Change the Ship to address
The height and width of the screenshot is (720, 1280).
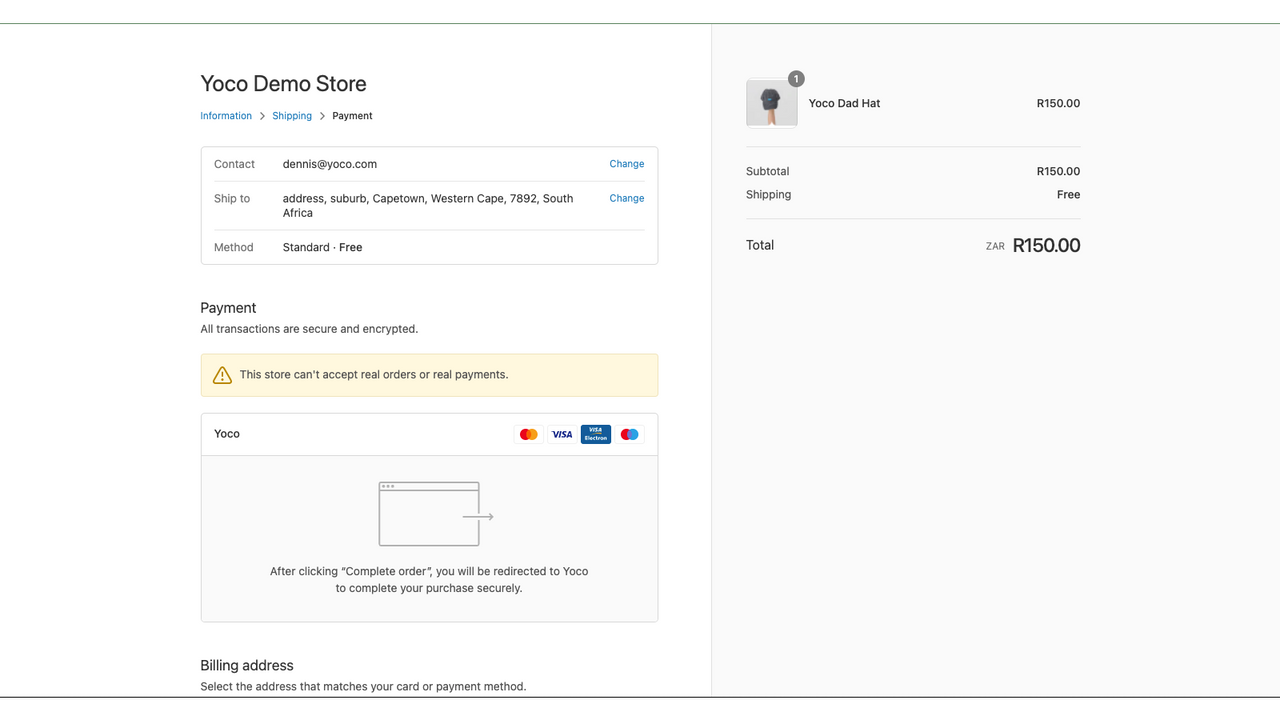(627, 198)
